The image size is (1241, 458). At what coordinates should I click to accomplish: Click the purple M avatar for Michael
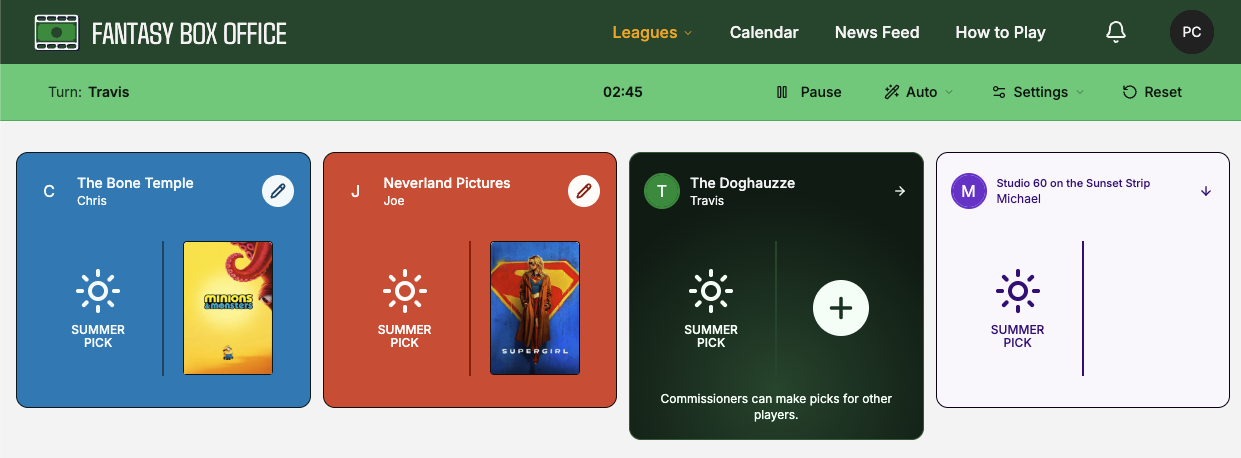pyautogui.click(x=968, y=191)
